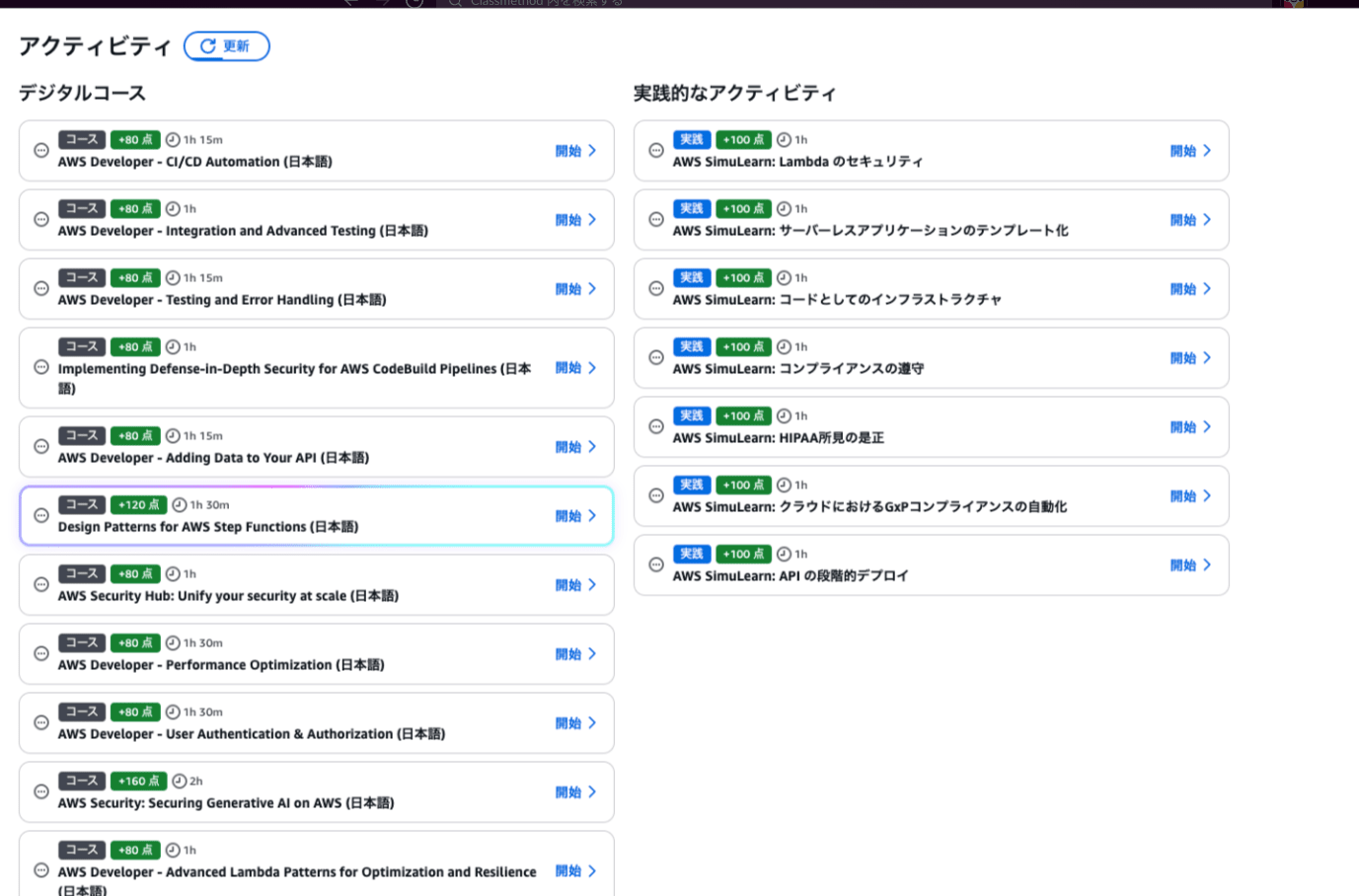Click status circle for User Authentication & Authorization
The image size is (1359, 896).
(41, 723)
